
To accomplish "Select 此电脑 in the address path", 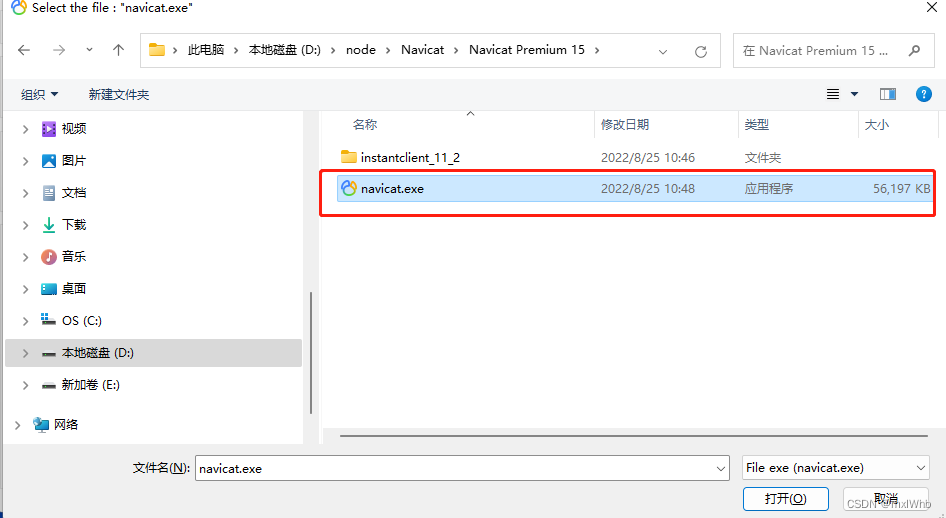I will (x=206, y=50).
